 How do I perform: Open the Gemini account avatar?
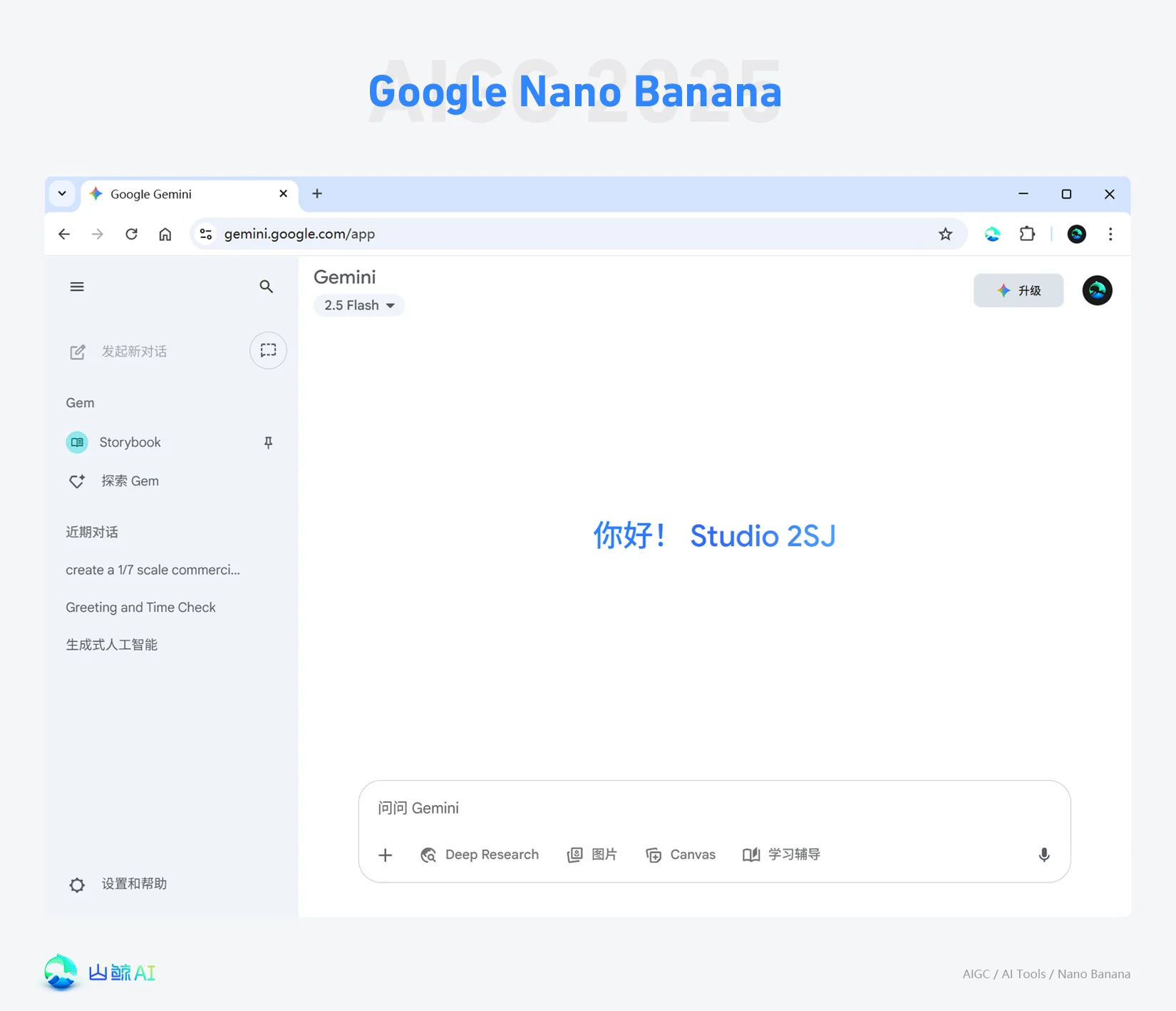point(1097,290)
